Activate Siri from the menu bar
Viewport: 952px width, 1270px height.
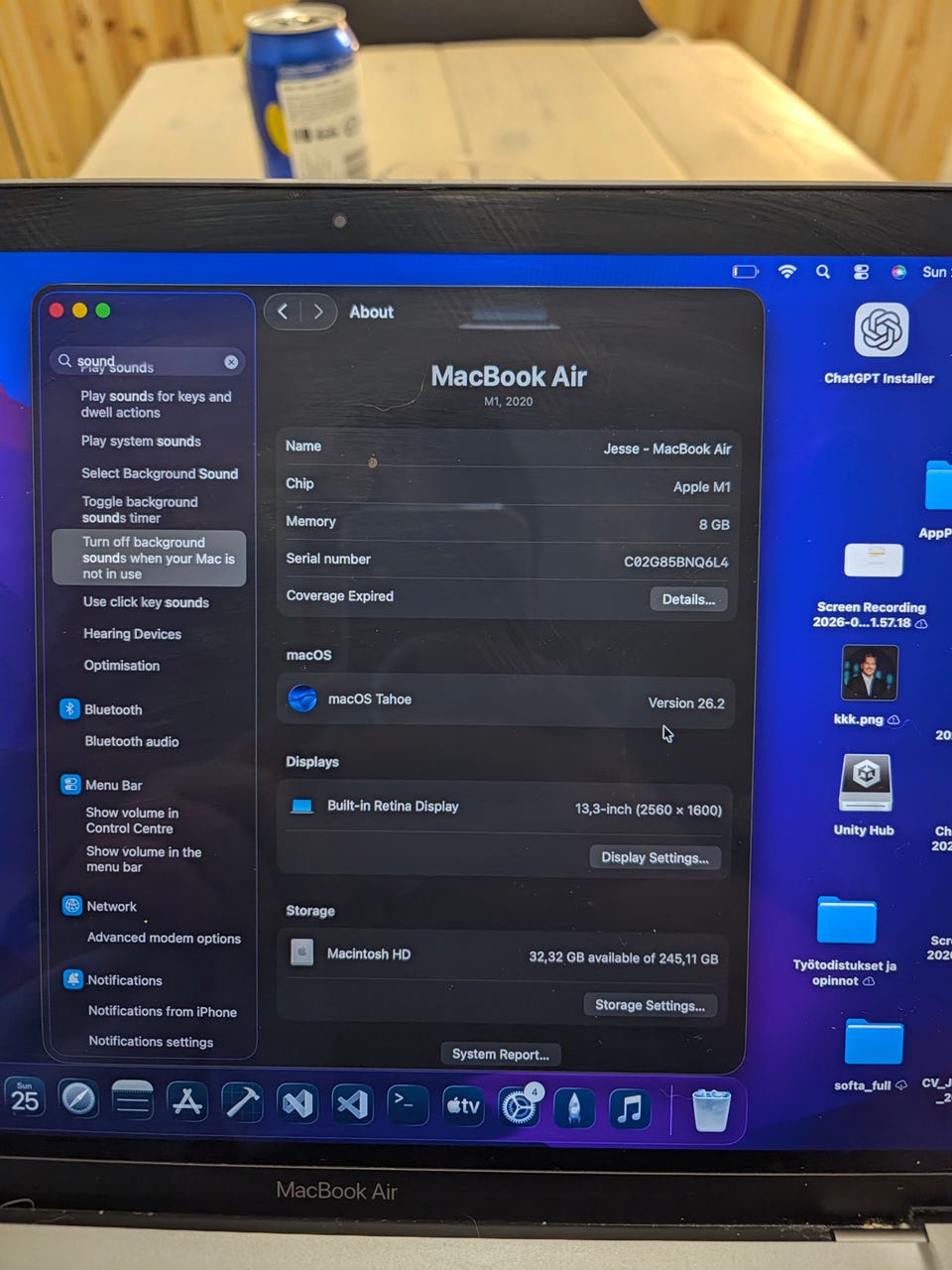pyautogui.click(x=898, y=272)
